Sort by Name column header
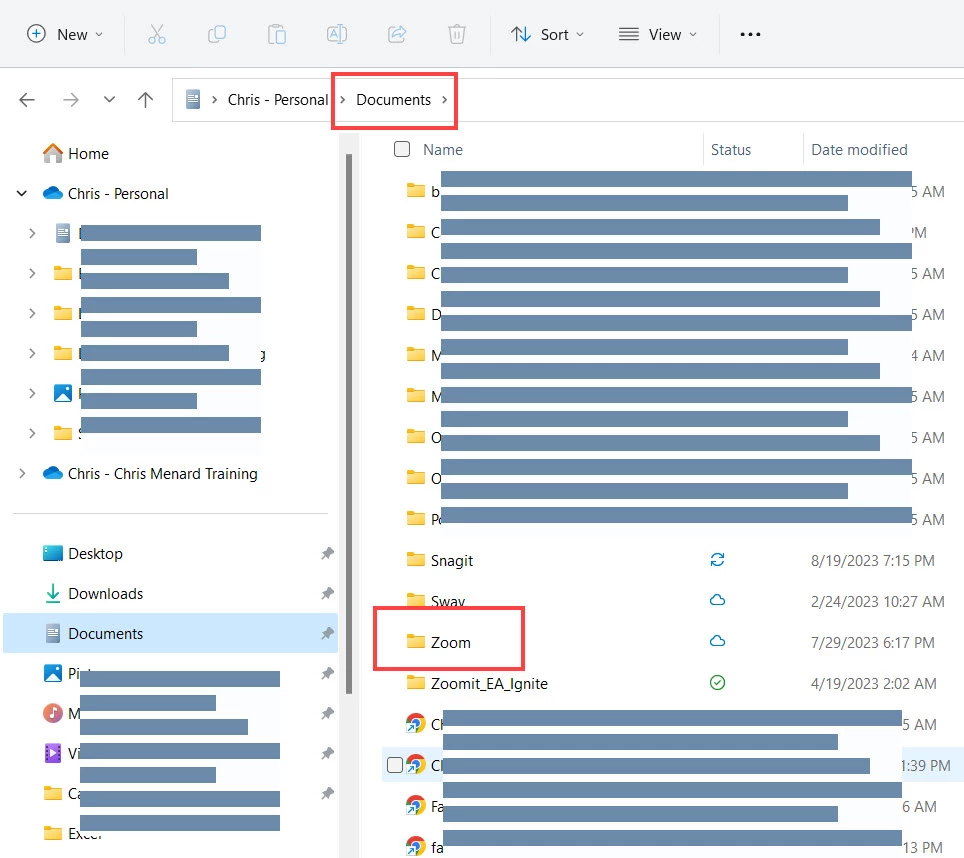 click(443, 150)
